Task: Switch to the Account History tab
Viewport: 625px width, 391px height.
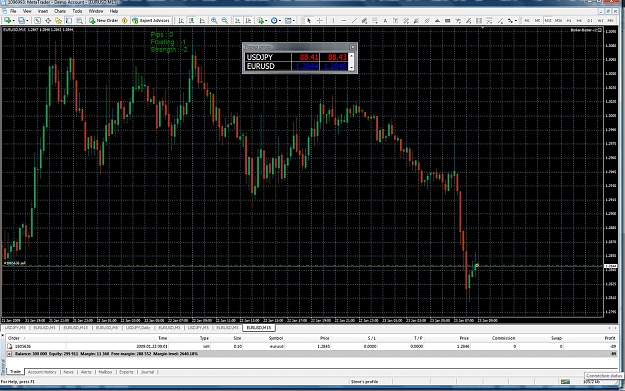Action: point(42,372)
